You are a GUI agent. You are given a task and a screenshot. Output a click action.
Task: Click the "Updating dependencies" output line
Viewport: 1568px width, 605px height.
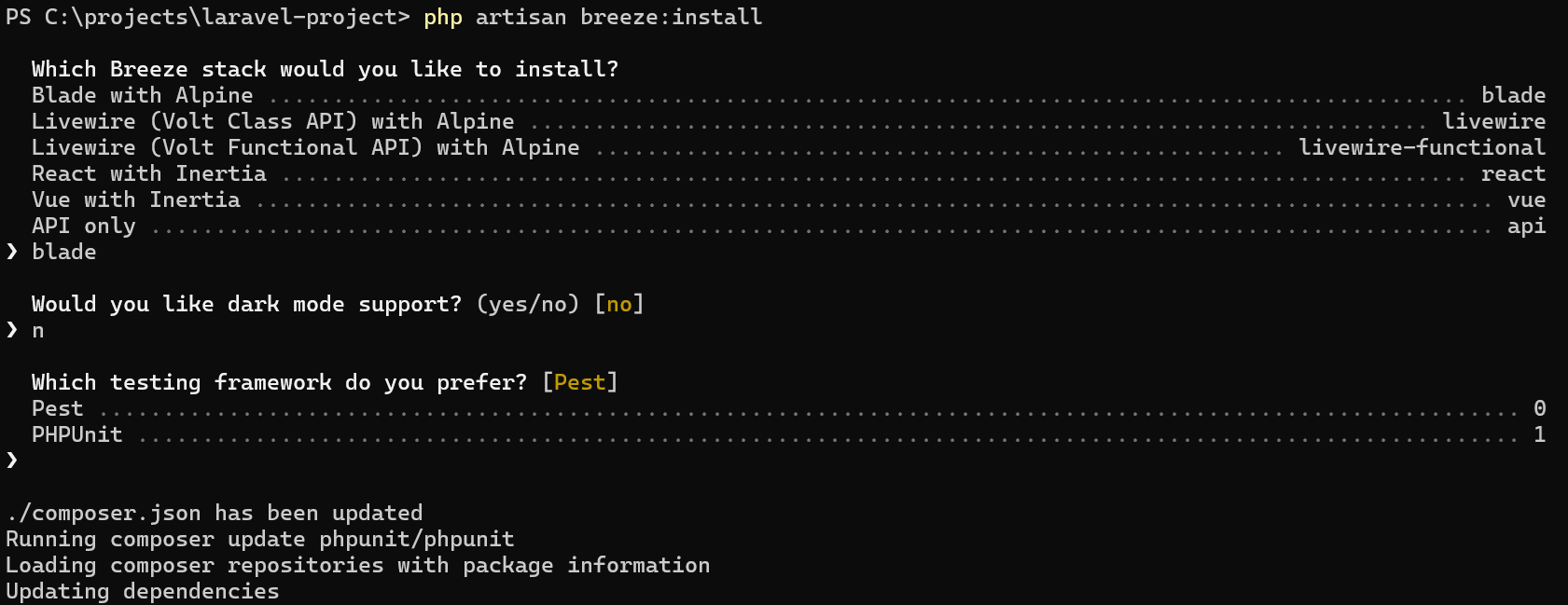142,591
